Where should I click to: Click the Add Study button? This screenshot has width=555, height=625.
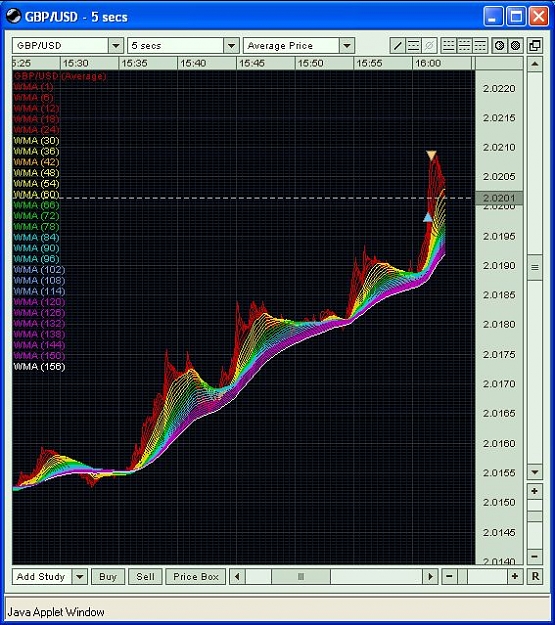42,576
